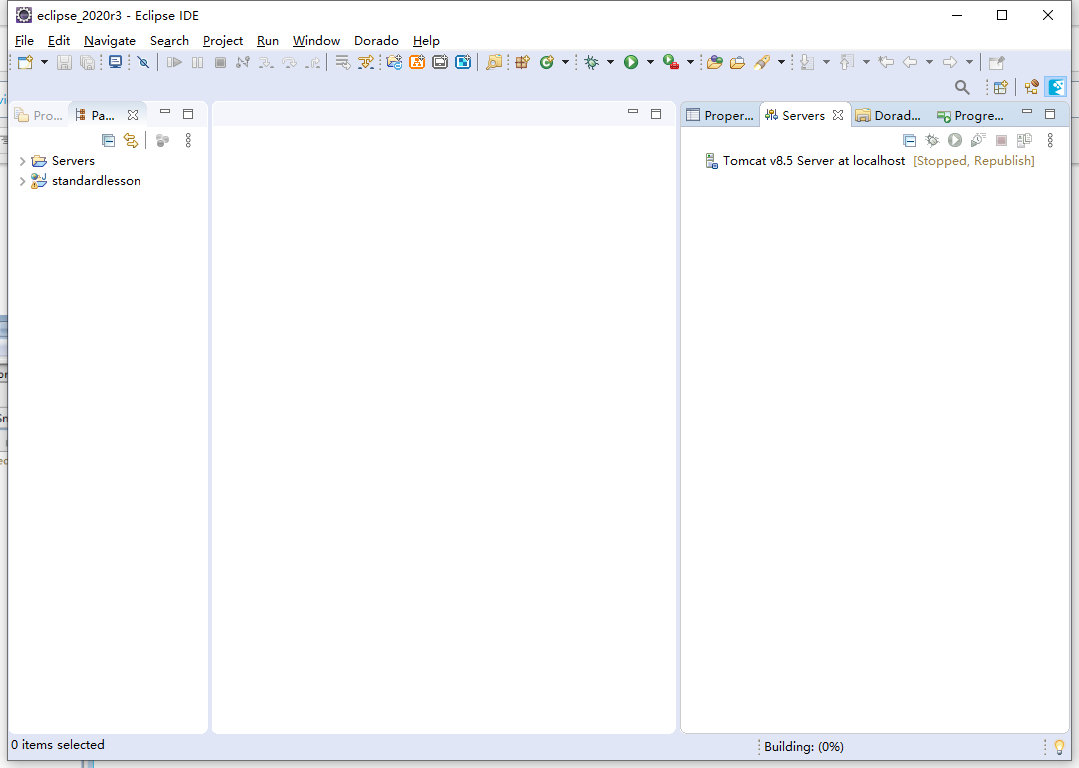Click the Forward navigation arrow
Image resolution: width=1079 pixels, height=768 pixels.
click(950, 63)
